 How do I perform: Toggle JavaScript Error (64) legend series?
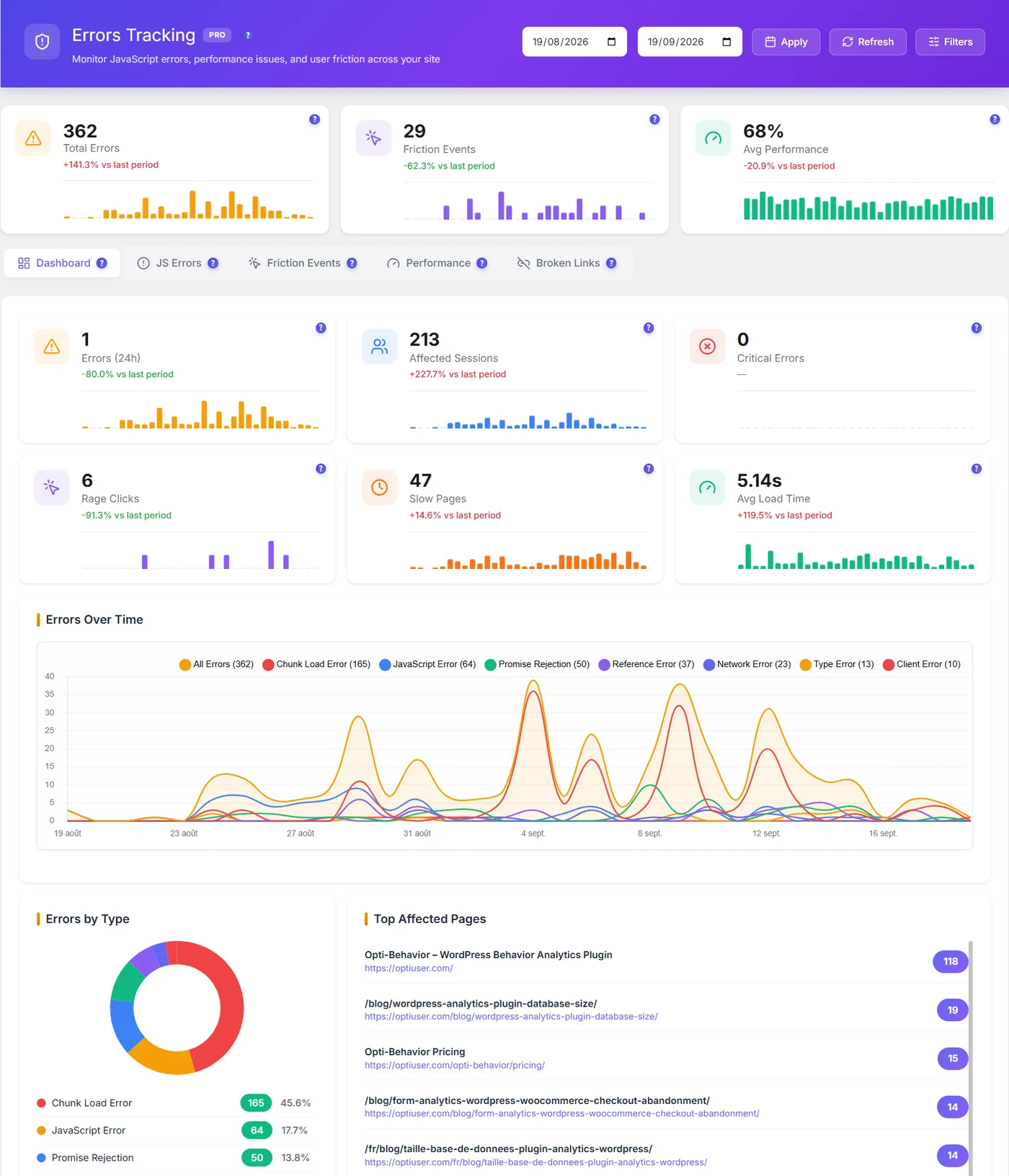point(427,664)
